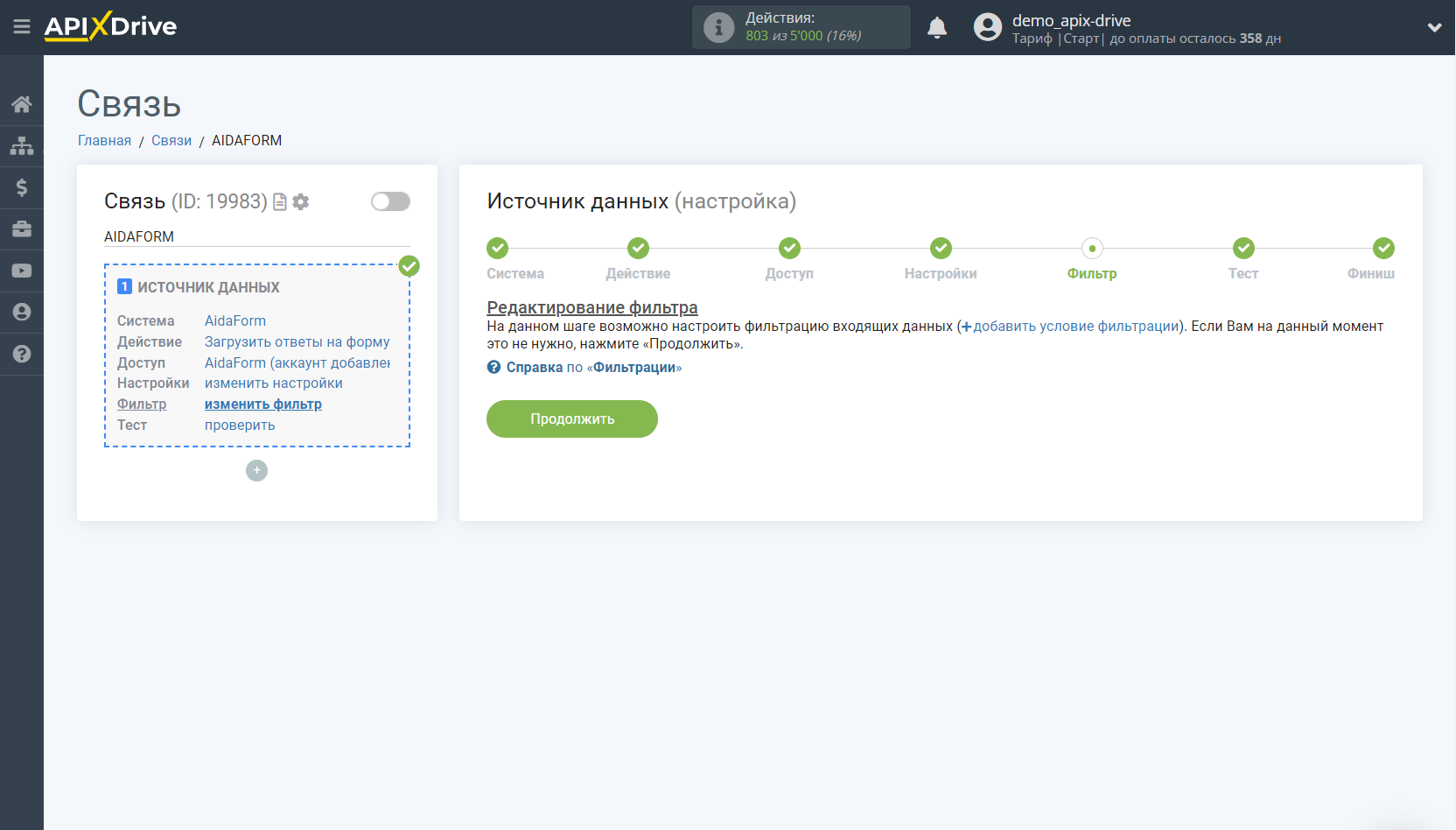Open the YouTube video sidebar icon
This screenshot has height=830, width=1456.
22,271
